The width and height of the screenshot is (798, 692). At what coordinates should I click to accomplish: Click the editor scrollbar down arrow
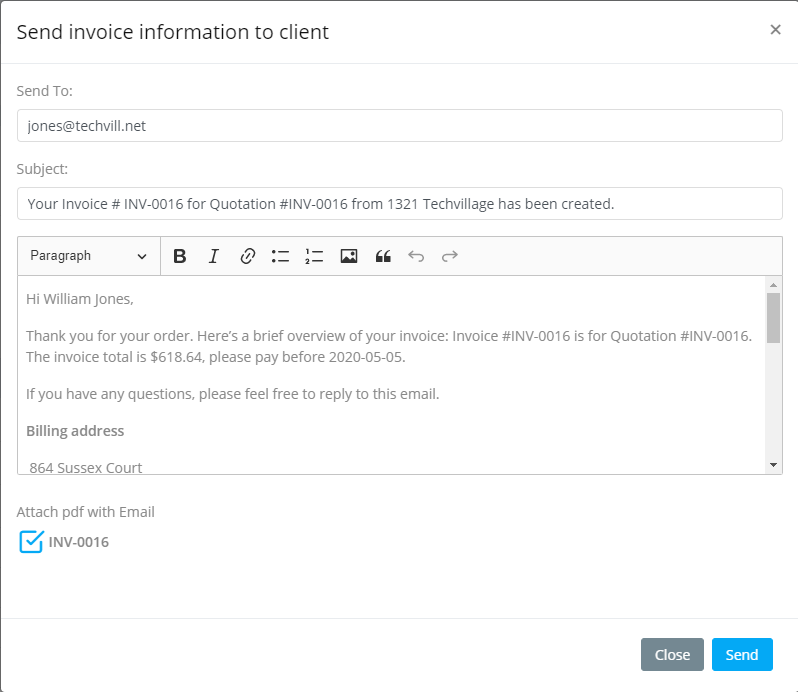click(x=773, y=466)
